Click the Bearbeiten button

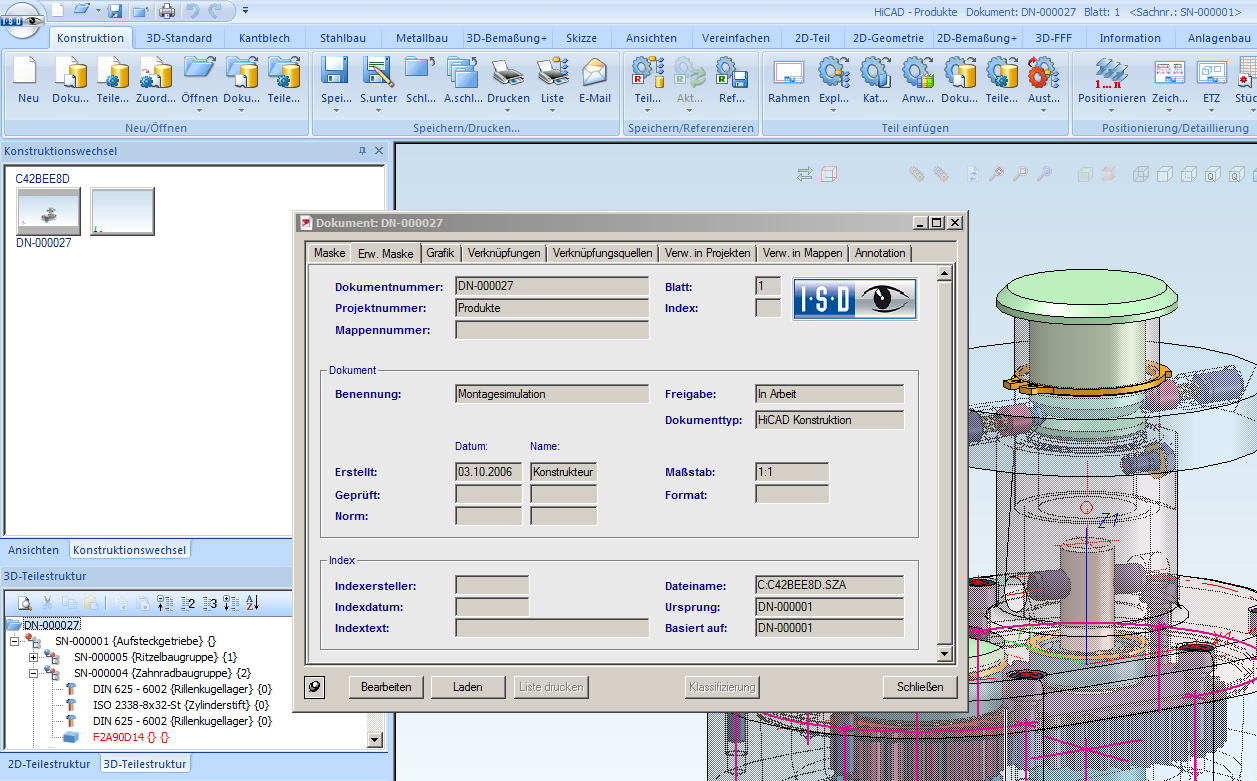tap(386, 687)
